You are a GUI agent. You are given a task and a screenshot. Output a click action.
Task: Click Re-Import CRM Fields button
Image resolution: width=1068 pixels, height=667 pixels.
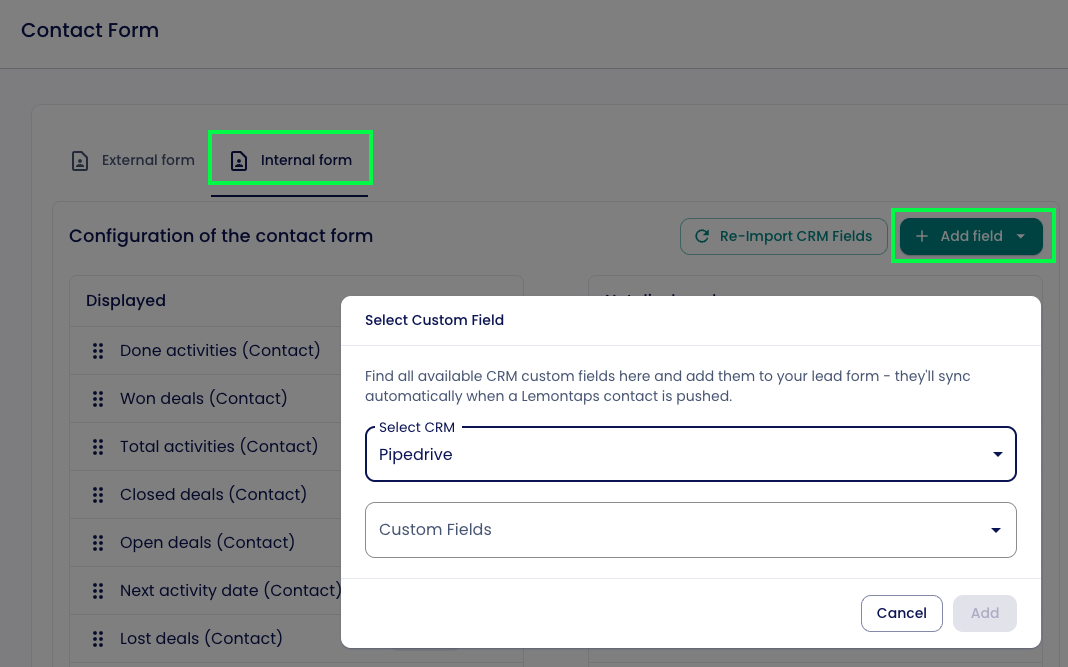pyautogui.click(x=784, y=237)
